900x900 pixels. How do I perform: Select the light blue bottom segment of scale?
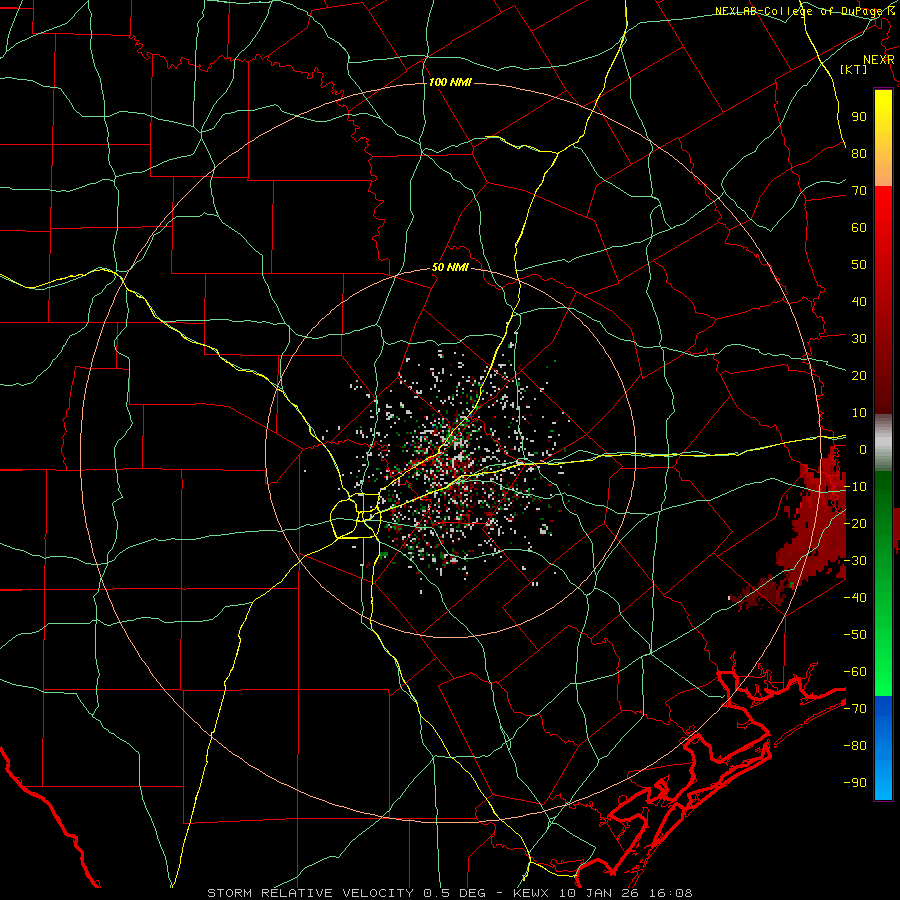pos(883,778)
